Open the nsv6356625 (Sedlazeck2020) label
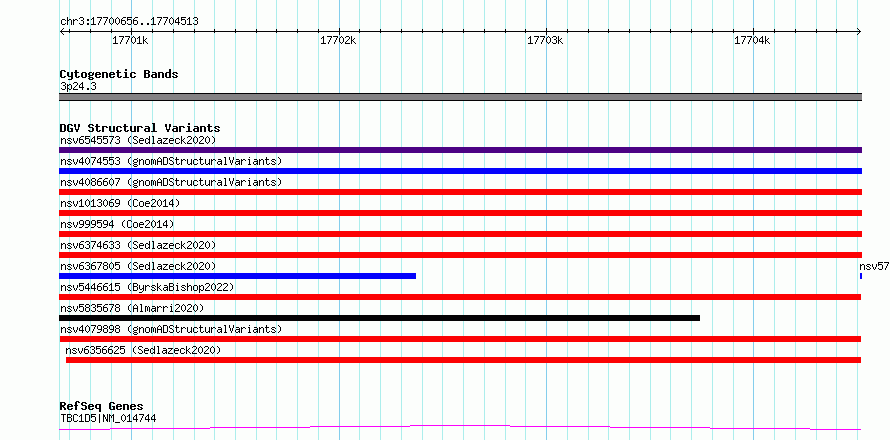The height and width of the screenshot is (440, 890). [143, 350]
